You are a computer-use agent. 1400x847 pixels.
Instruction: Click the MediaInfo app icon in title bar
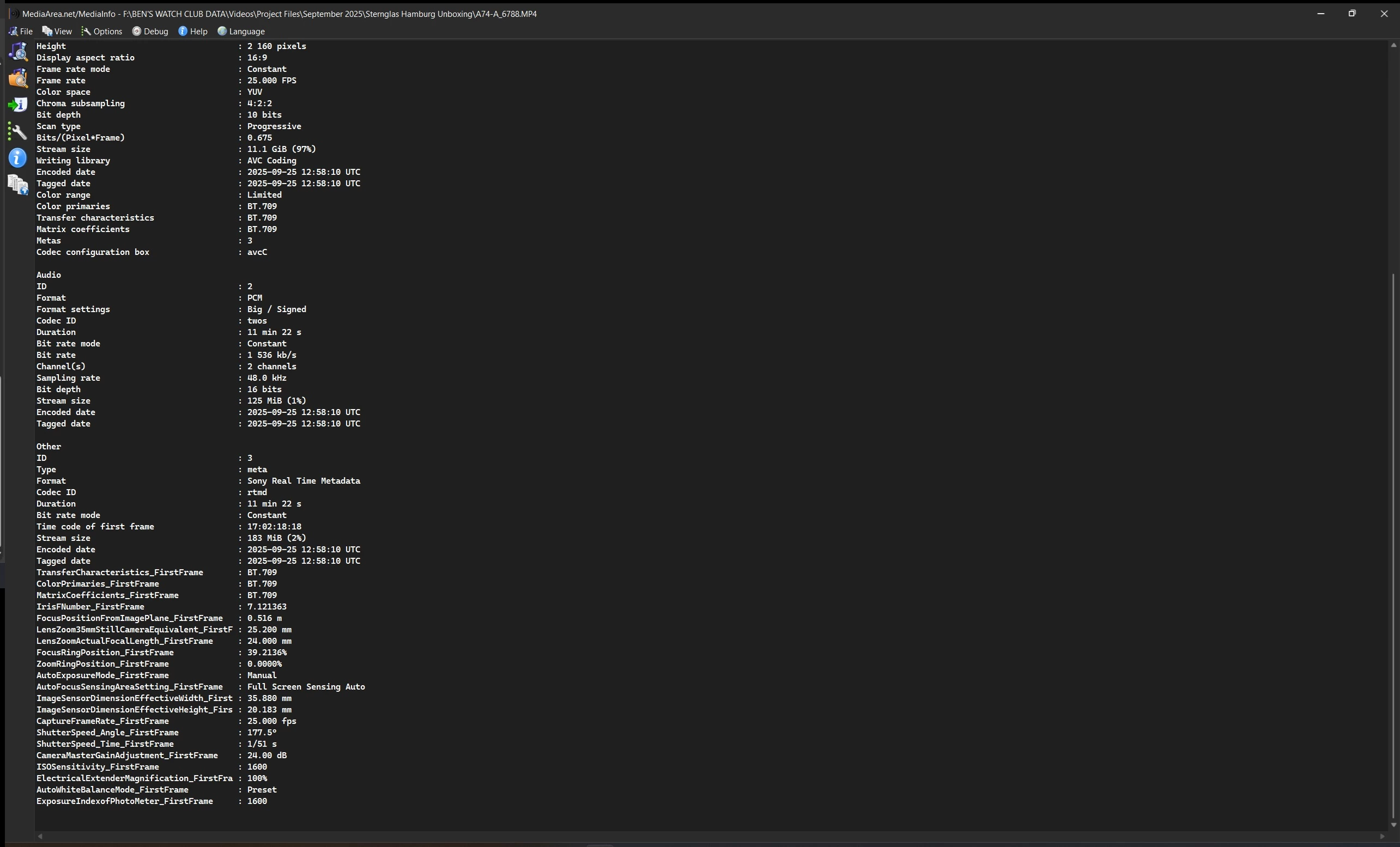[x=14, y=14]
